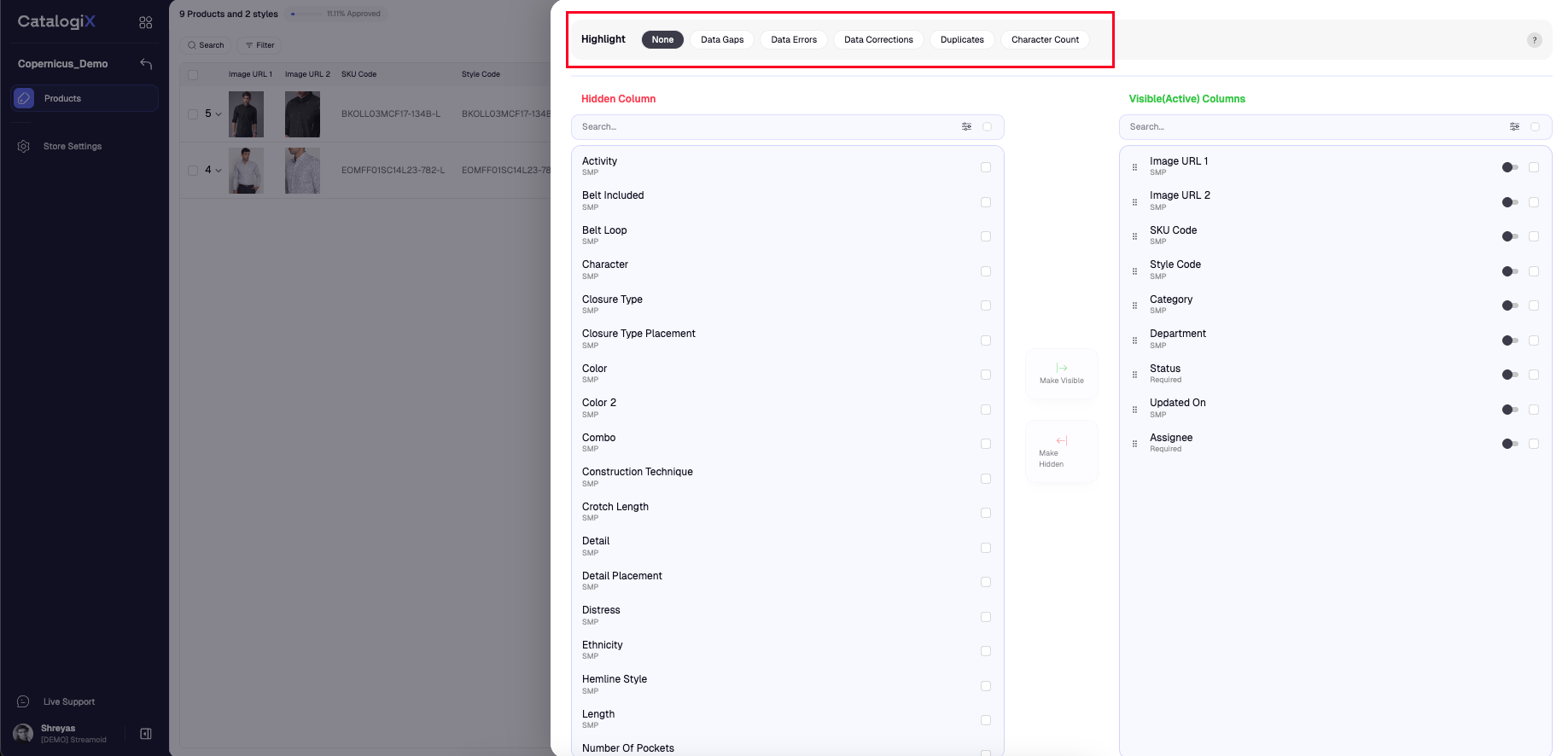
Task: Open filter options icon in Hidden Column search
Action: tap(966, 127)
